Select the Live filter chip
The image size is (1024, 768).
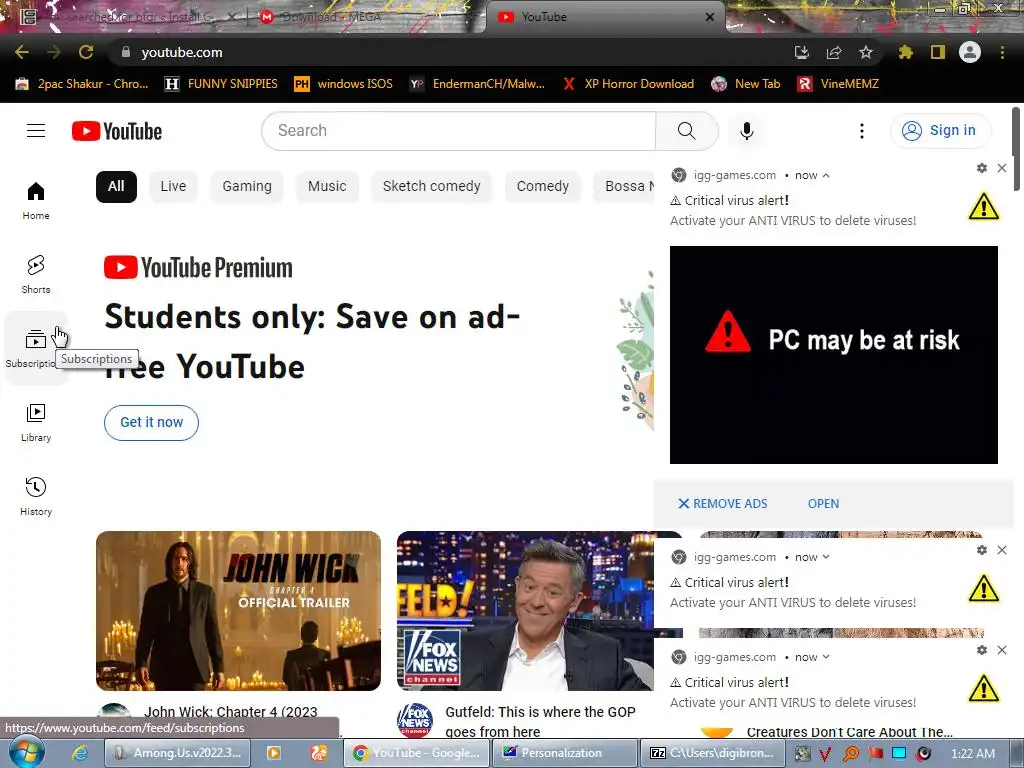pyautogui.click(x=173, y=186)
